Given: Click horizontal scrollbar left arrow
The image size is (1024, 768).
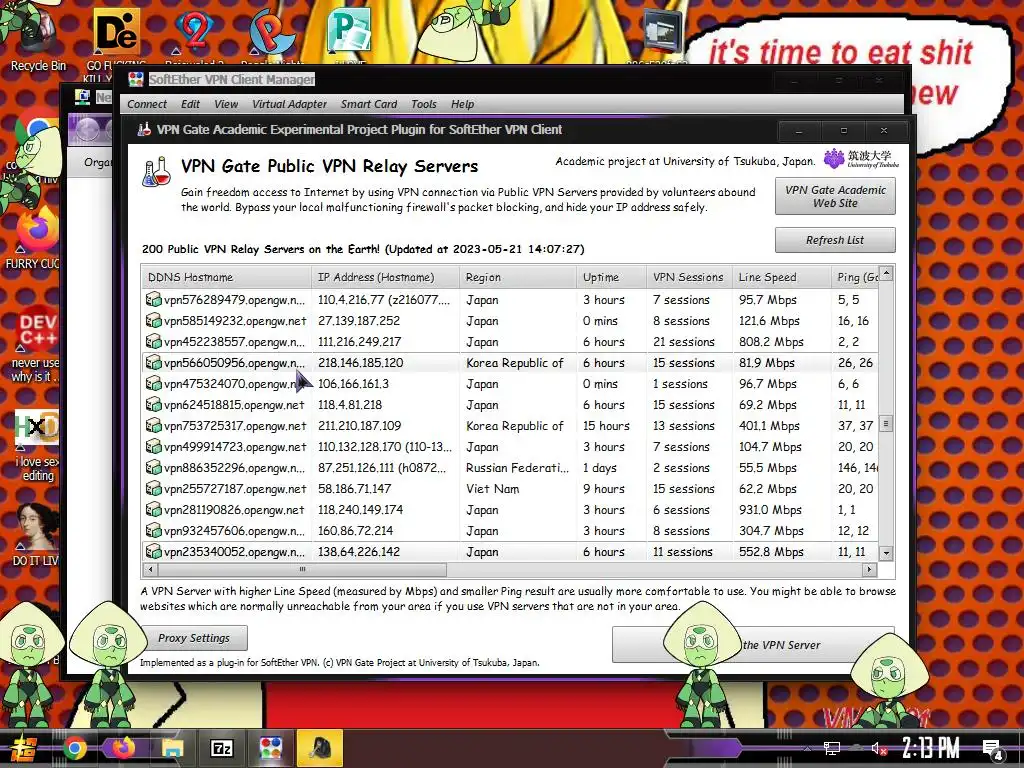Looking at the screenshot, I should click(150, 569).
